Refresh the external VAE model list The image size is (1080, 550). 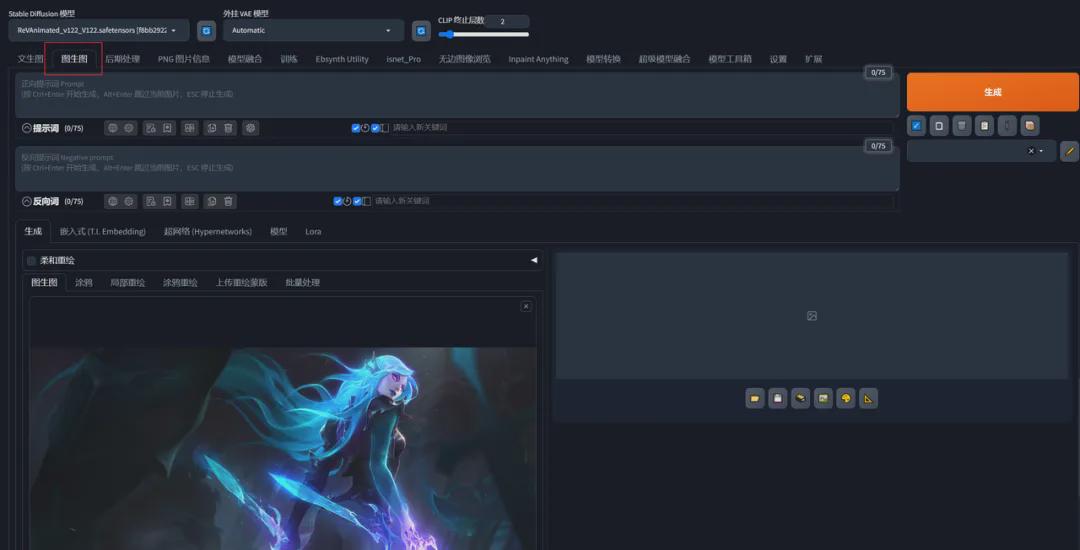pyautogui.click(x=422, y=31)
